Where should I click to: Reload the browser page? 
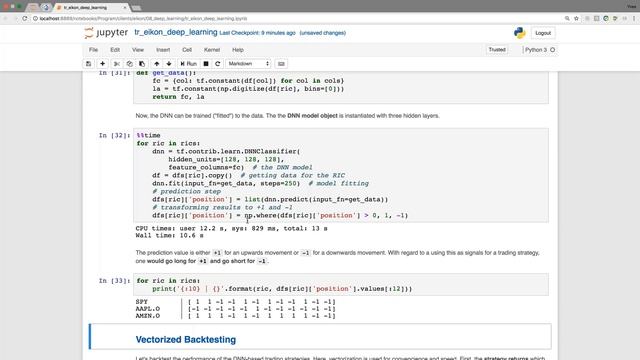coord(24,18)
